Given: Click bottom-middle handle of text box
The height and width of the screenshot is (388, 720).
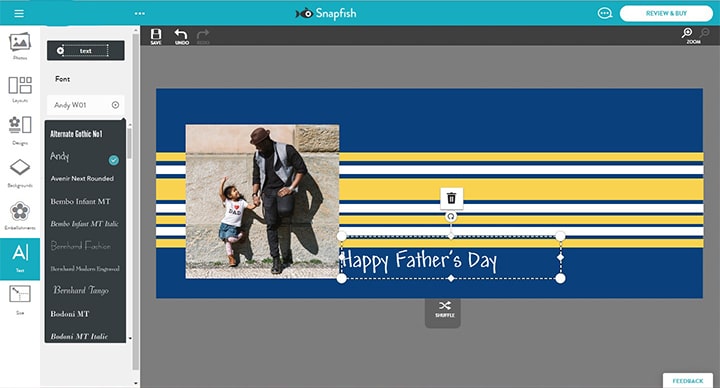Looking at the screenshot, I should tap(451, 278).
